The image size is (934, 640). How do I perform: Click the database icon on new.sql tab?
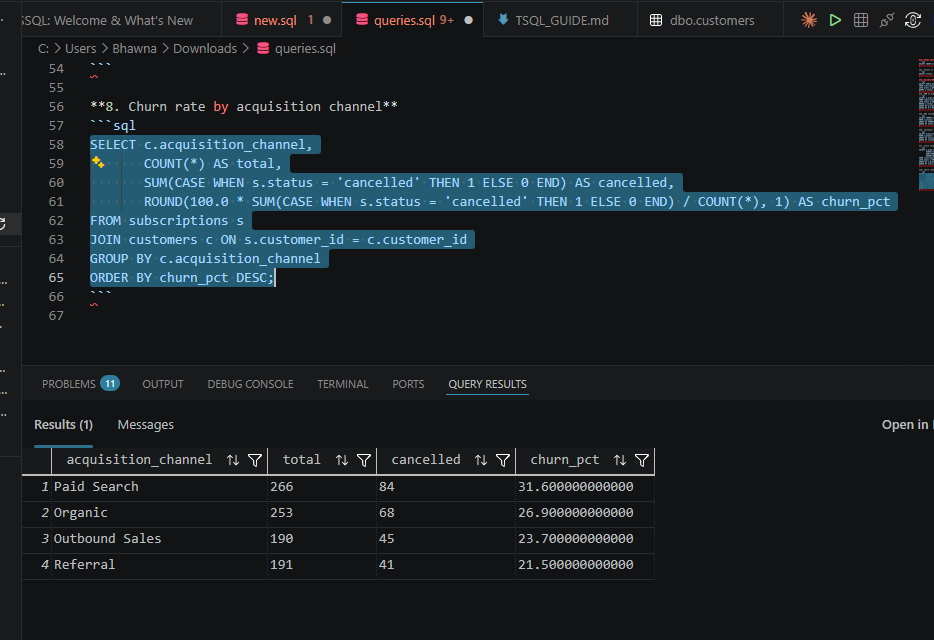[242, 20]
